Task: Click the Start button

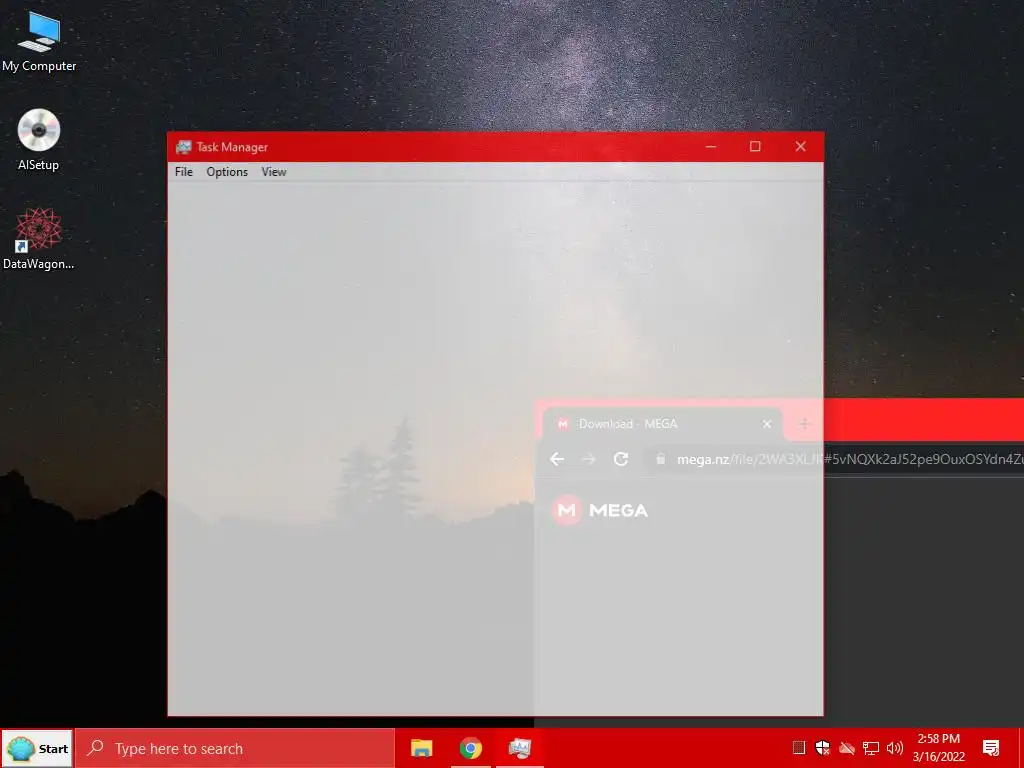Action: pyautogui.click(x=37, y=748)
